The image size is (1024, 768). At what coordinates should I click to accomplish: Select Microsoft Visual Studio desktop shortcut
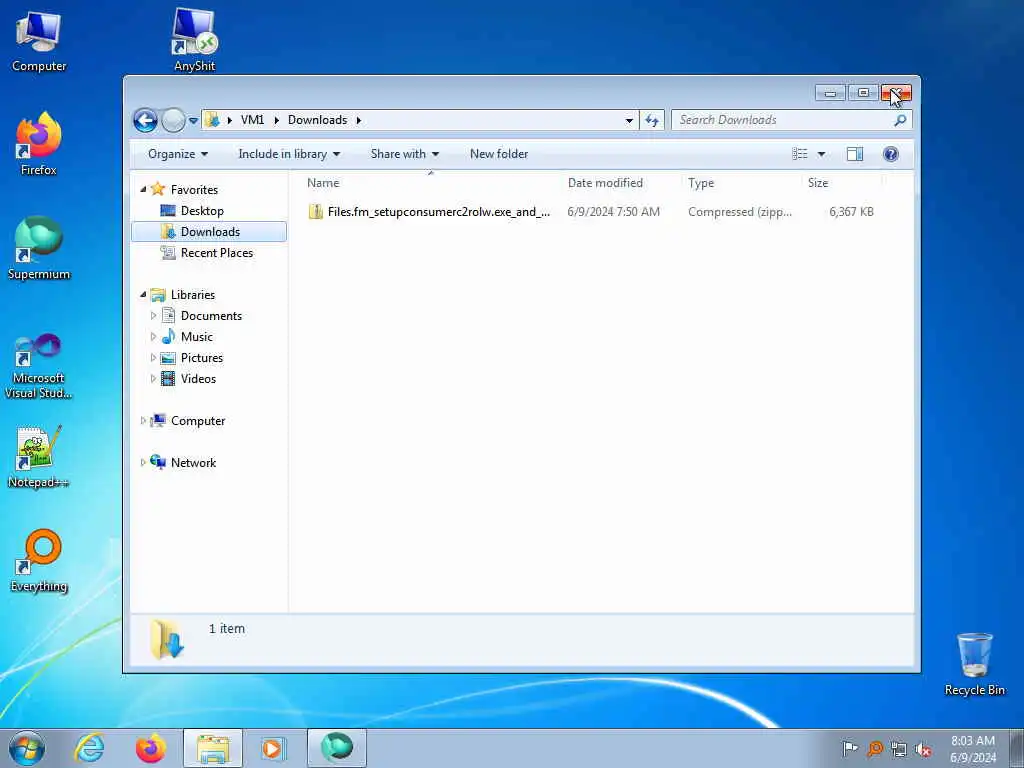[39, 366]
